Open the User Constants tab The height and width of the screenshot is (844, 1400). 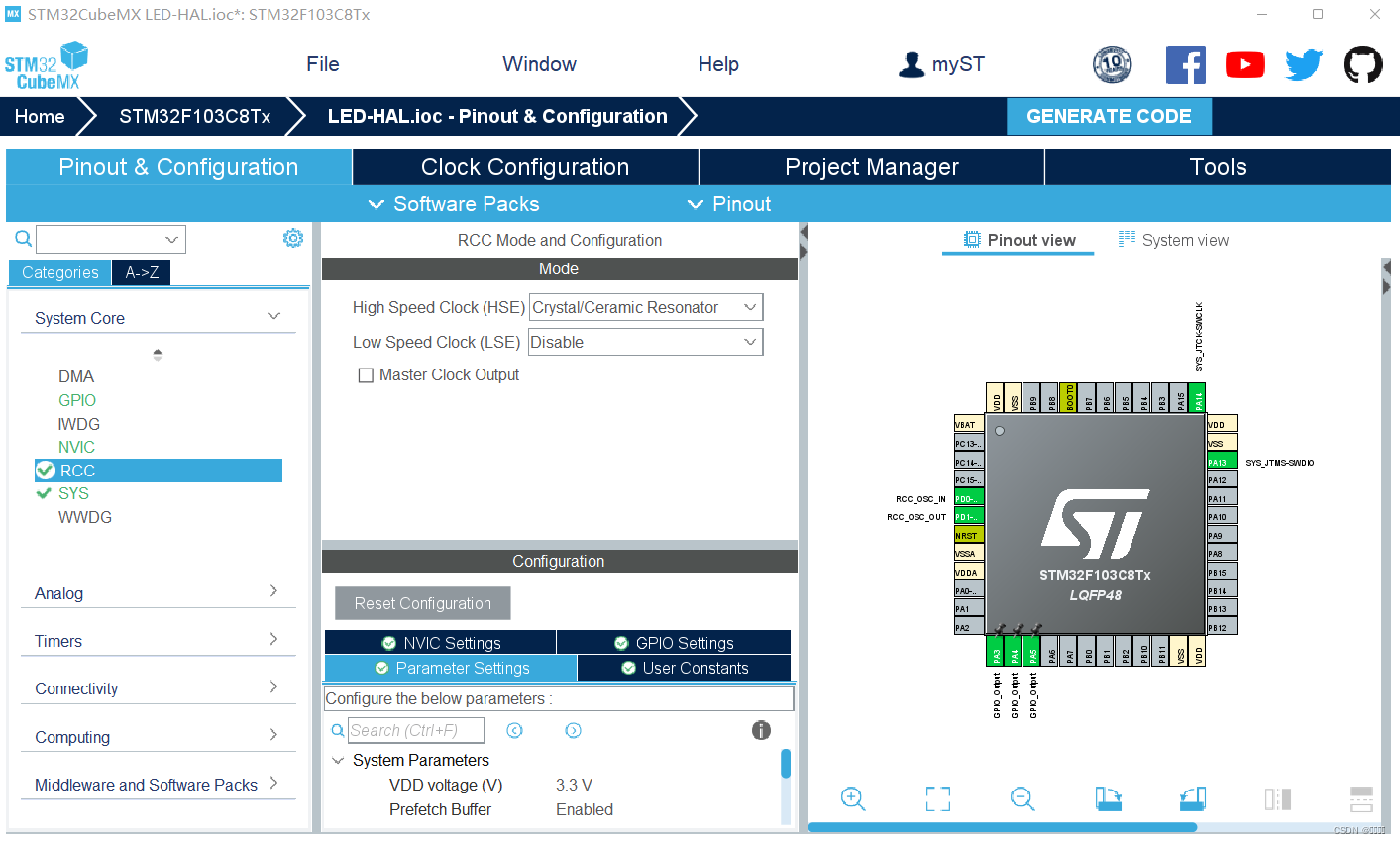point(684,668)
